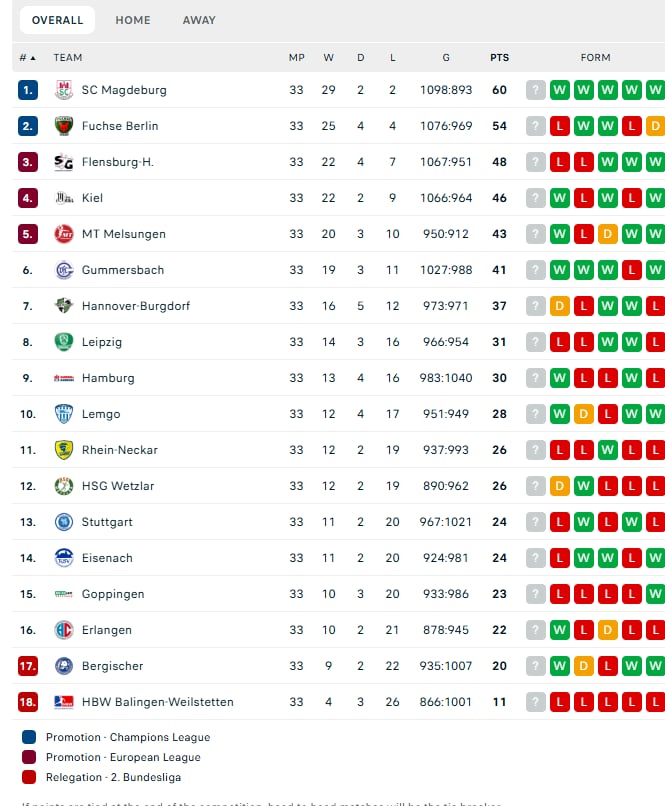The height and width of the screenshot is (806, 665).
Task: Select the OVERALL standings tab
Action: point(58,20)
